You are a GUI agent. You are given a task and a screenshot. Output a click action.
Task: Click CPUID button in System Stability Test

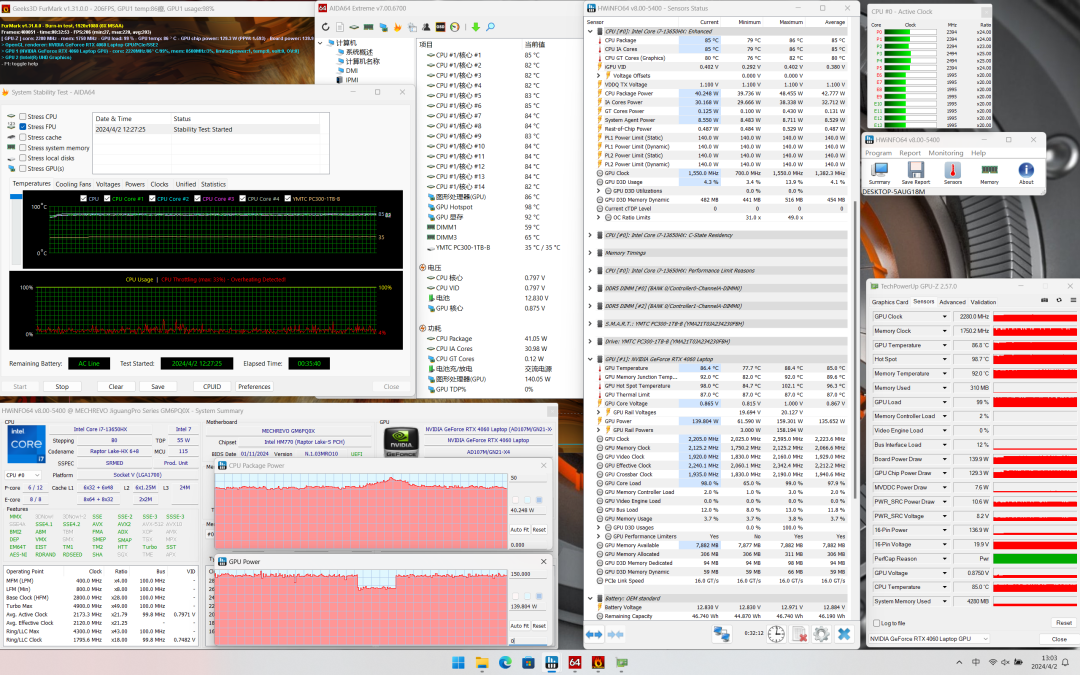coord(212,386)
